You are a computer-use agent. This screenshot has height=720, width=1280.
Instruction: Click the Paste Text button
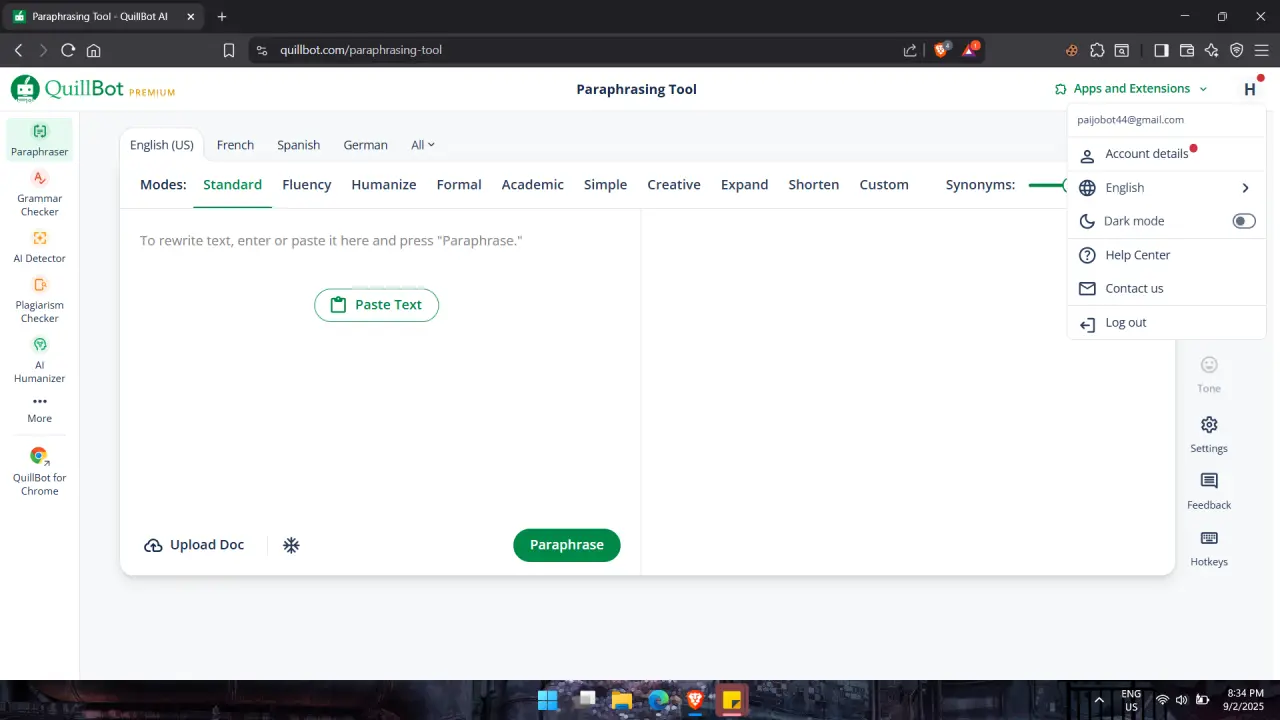pos(377,305)
